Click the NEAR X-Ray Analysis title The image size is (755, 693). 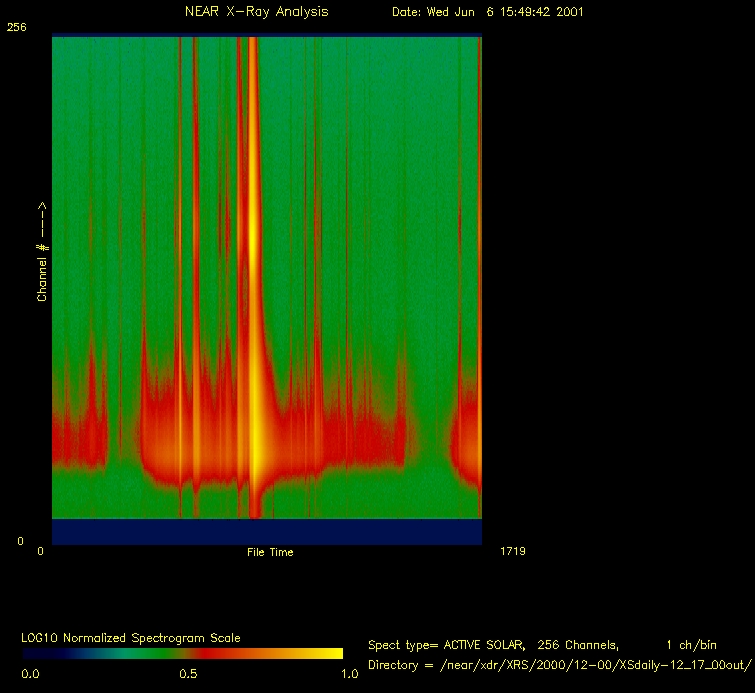coord(256,12)
